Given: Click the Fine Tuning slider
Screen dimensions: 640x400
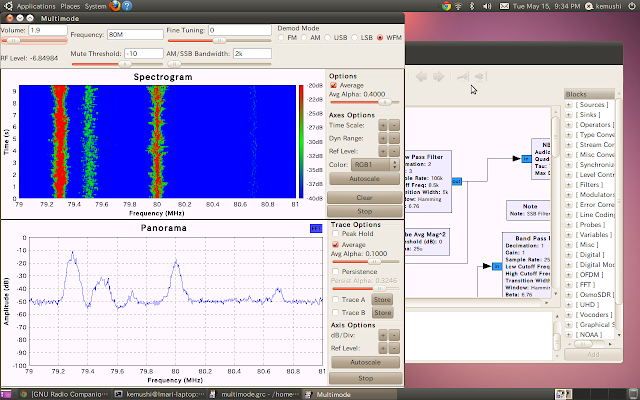Looking at the screenshot, I should (x=219, y=40).
